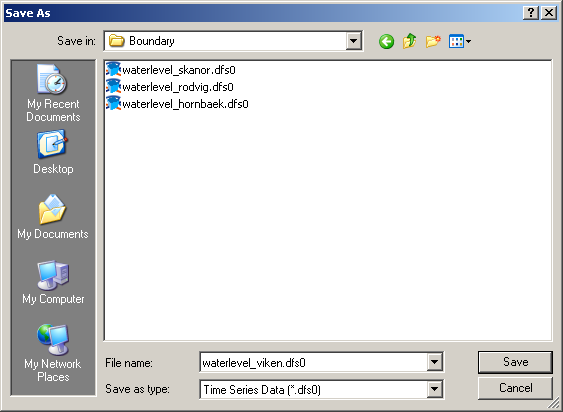Close the Save As dialog

click(549, 13)
